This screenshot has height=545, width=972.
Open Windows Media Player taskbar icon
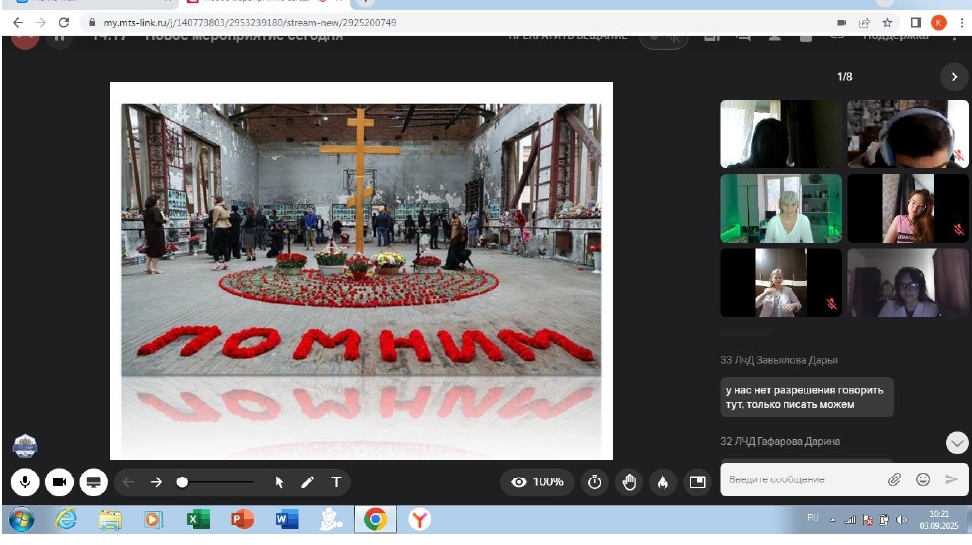click(x=153, y=519)
